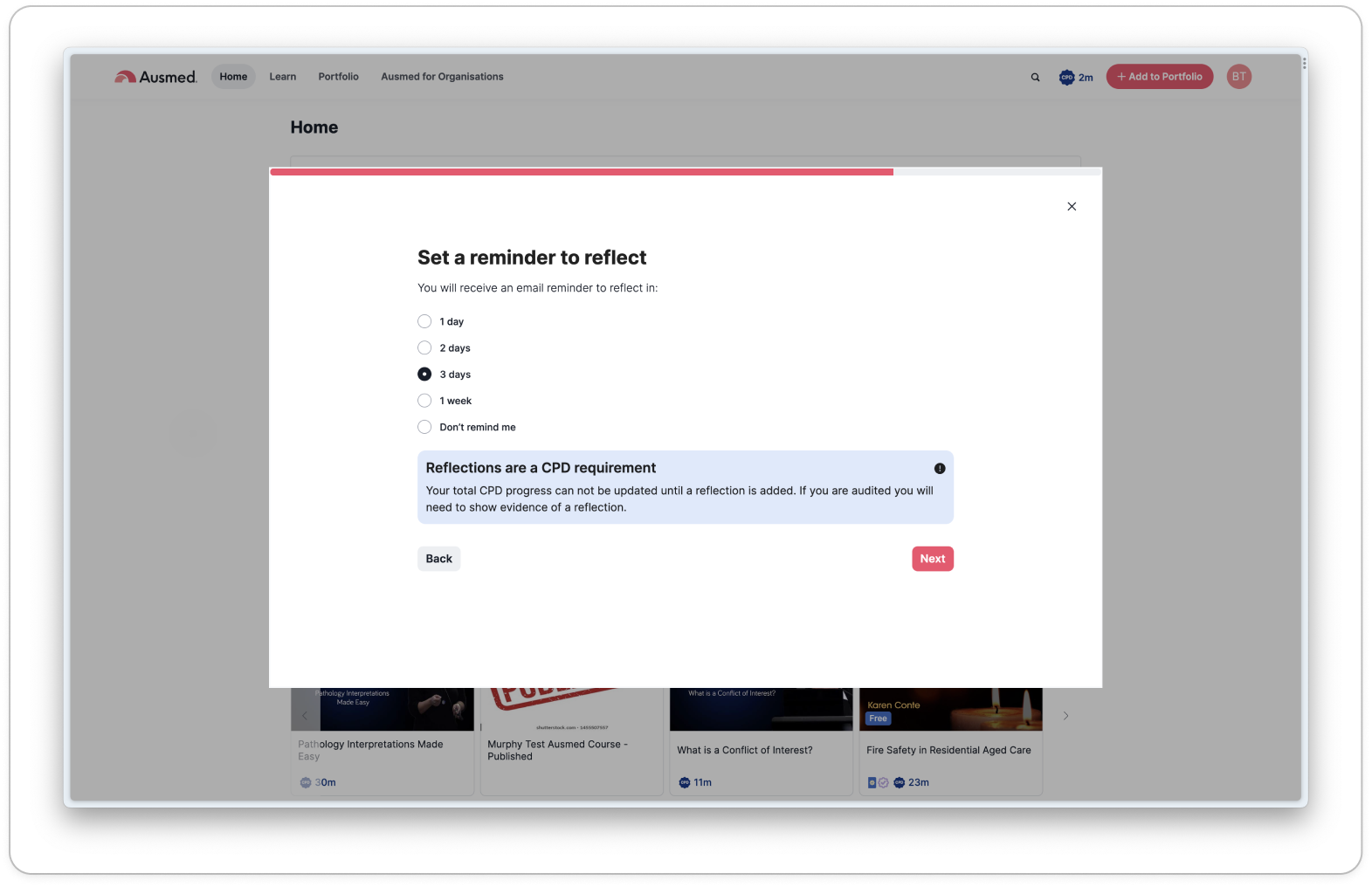
Task: Choose the 1 week reminder option
Action: (x=424, y=401)
